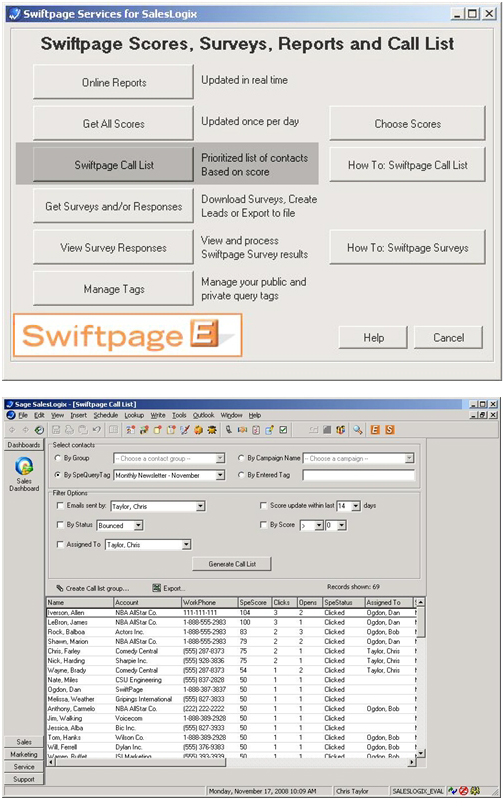Click the magnifying glass lookup toolbar icon
This screenshot has width=503, height=806.
pos(358,429)
